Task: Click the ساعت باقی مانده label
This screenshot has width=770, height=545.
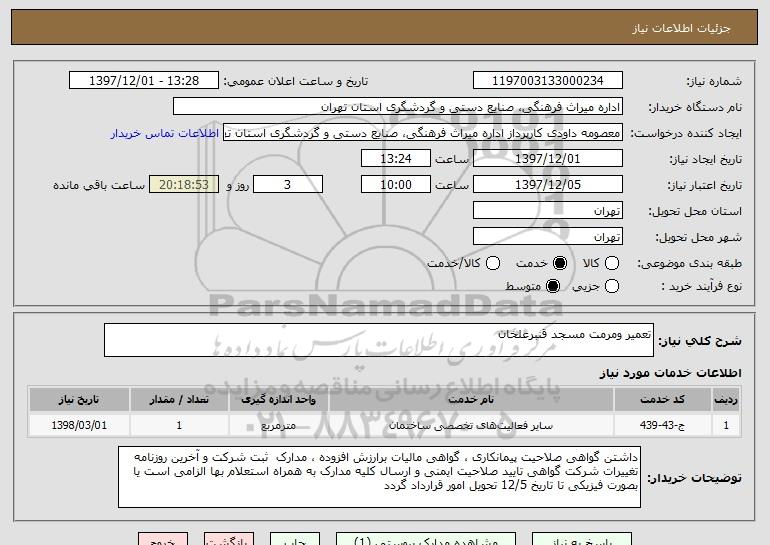Action: 99,185
